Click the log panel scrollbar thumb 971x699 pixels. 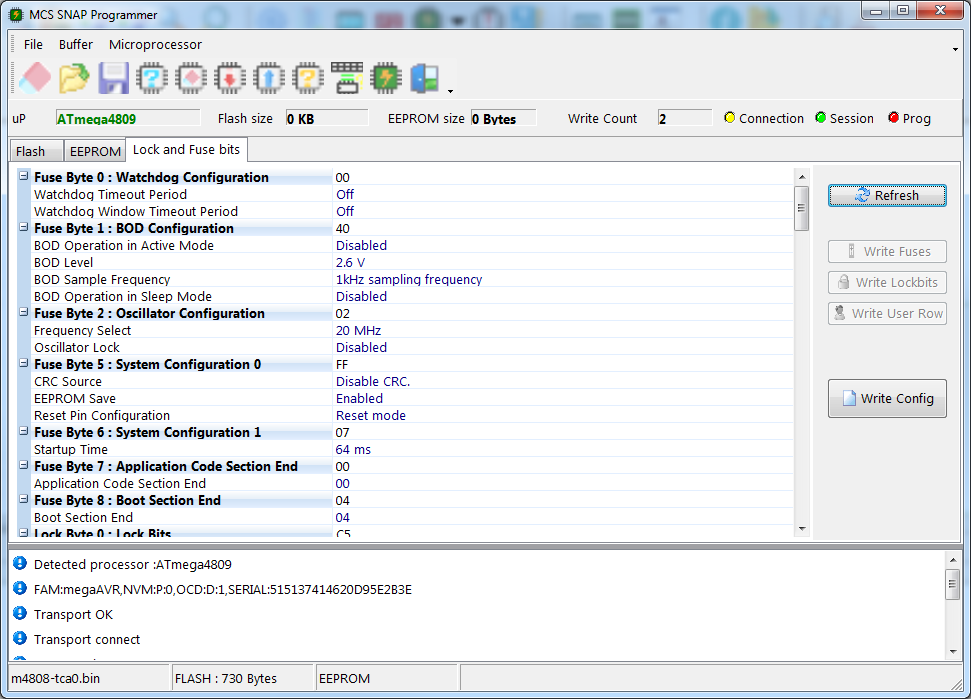coord(952,584)
